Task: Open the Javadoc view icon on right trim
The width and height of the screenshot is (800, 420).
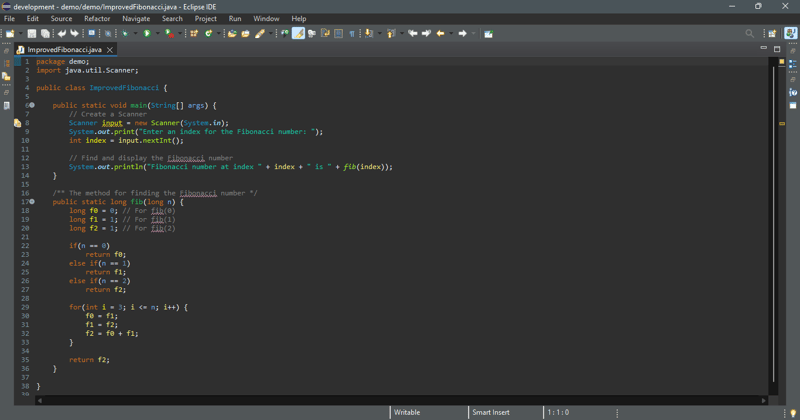Action: (793, 92)
